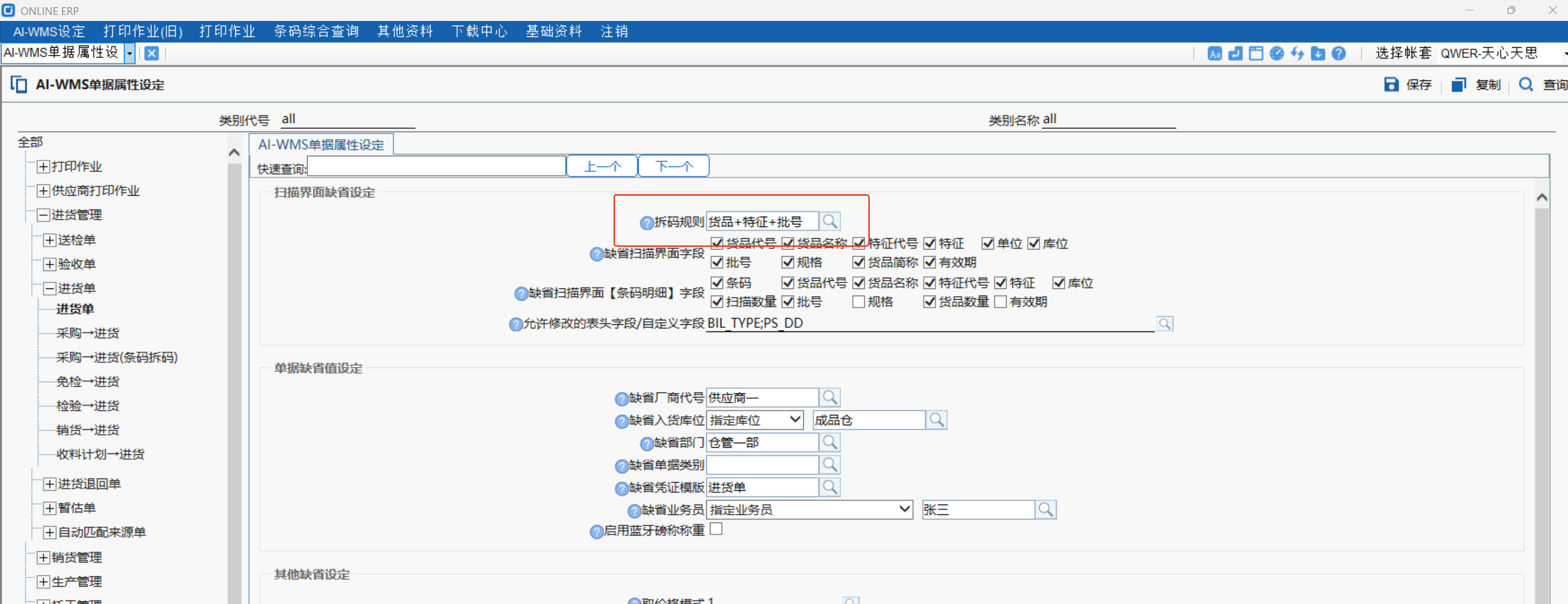Screen dimensions: 1568x604
Task: Open the 缺省入货库位 dropdown showing 指定库位
Action: click(755, 420)
